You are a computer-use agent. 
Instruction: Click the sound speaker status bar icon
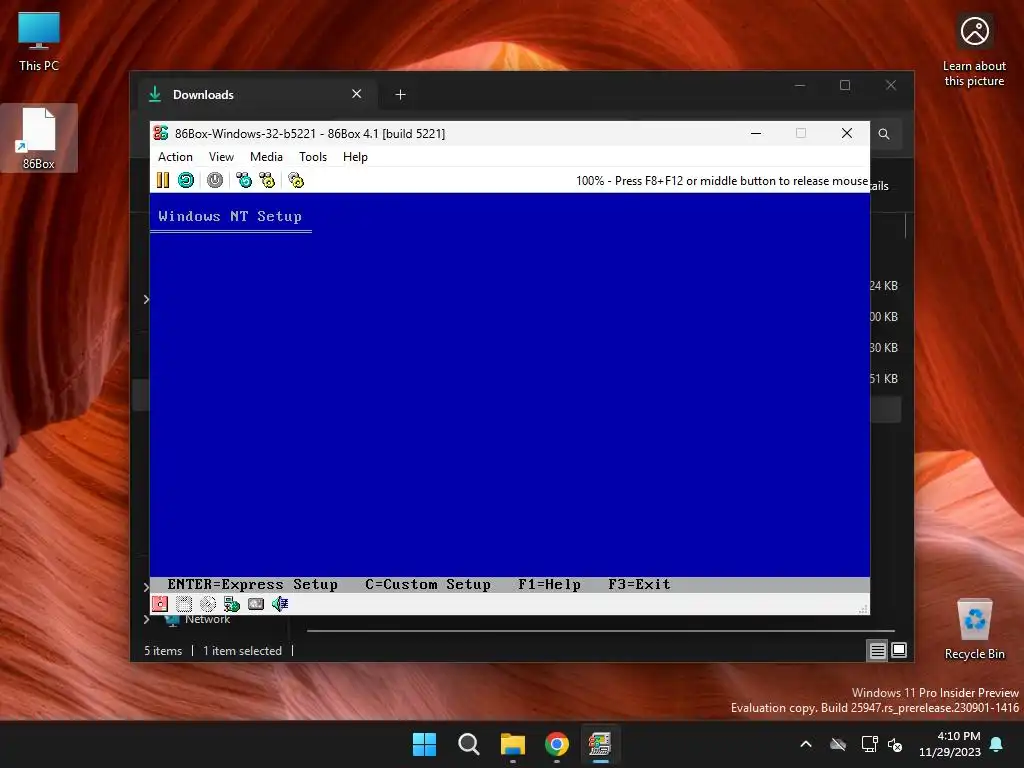tap(280, 604)
